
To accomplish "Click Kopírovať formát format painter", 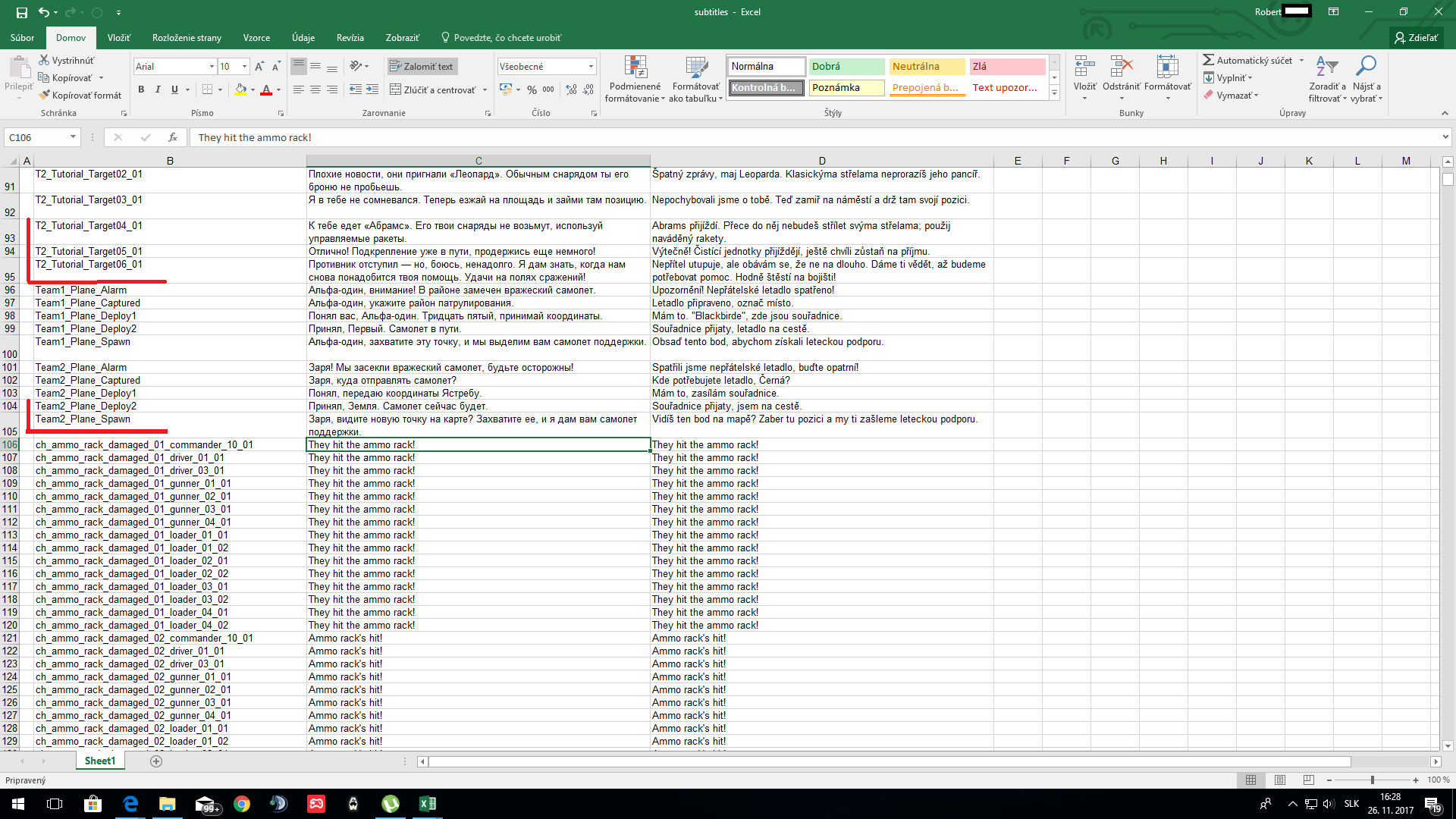I will (x=80, y=96).
